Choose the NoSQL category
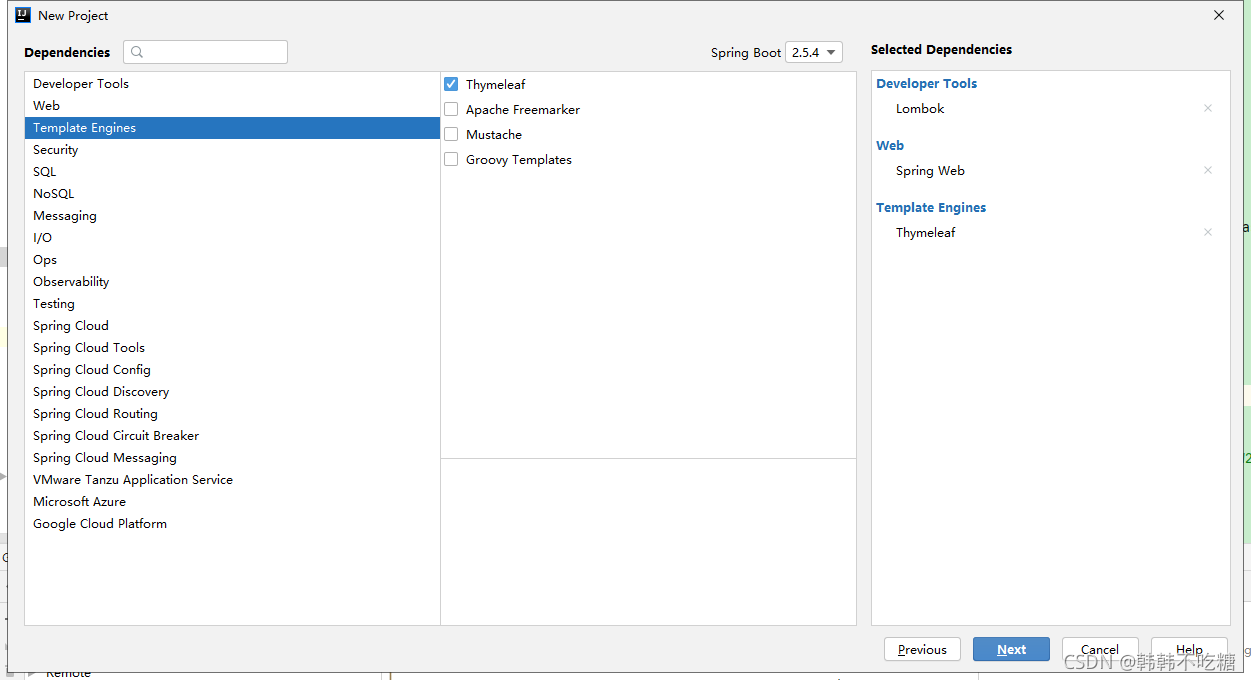 tap(232, 194)
